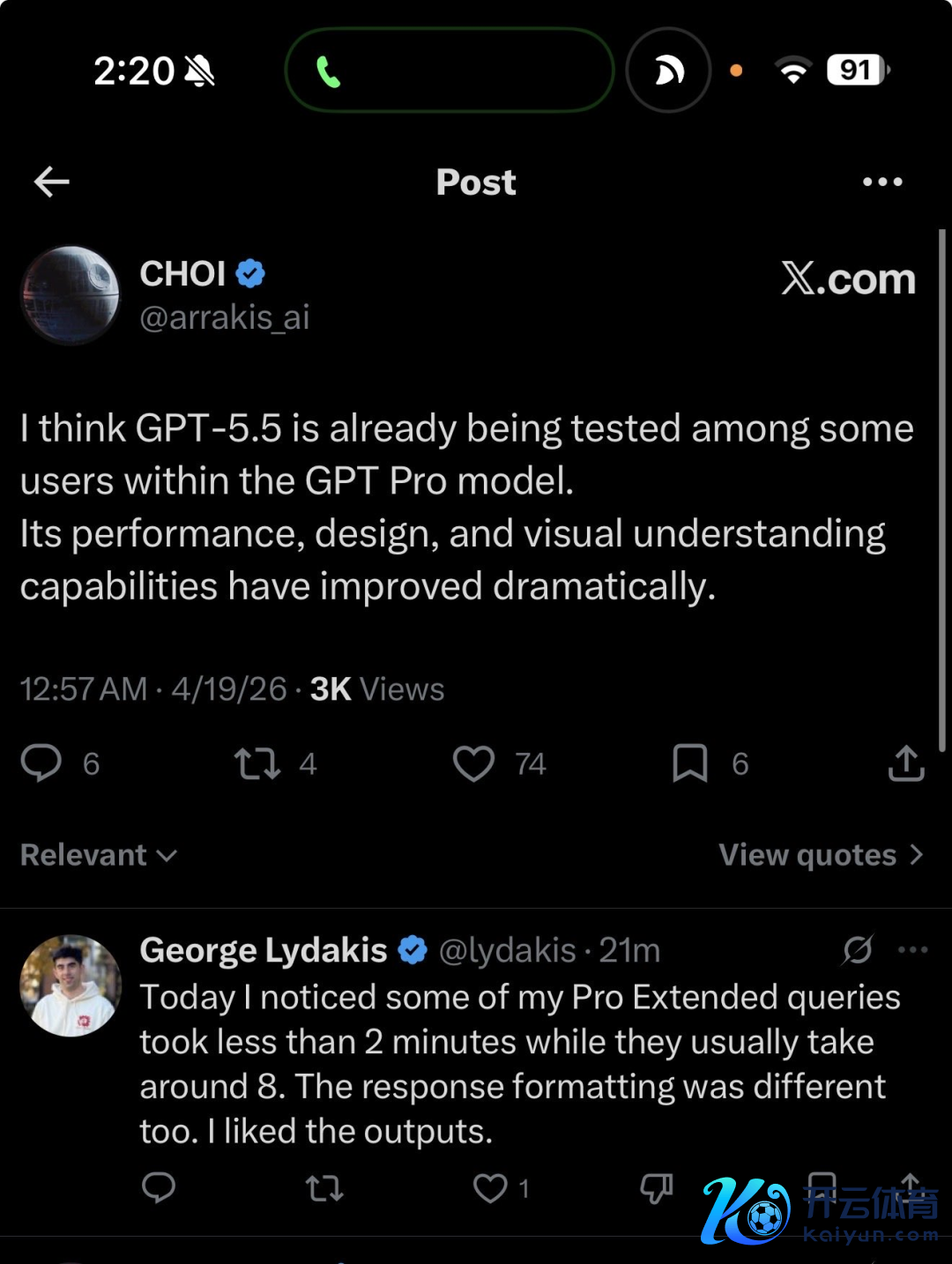
Task: Like George Lydakis's reply
Action: [490, 1188]
